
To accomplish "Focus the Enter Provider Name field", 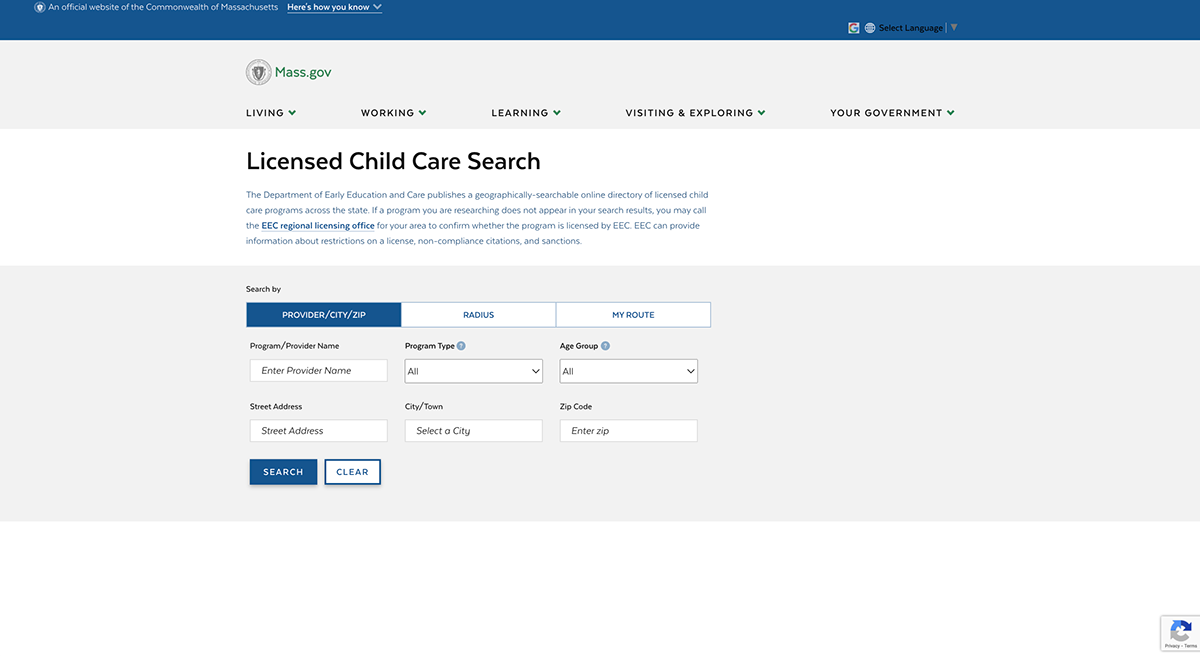I will click(318, 370).
